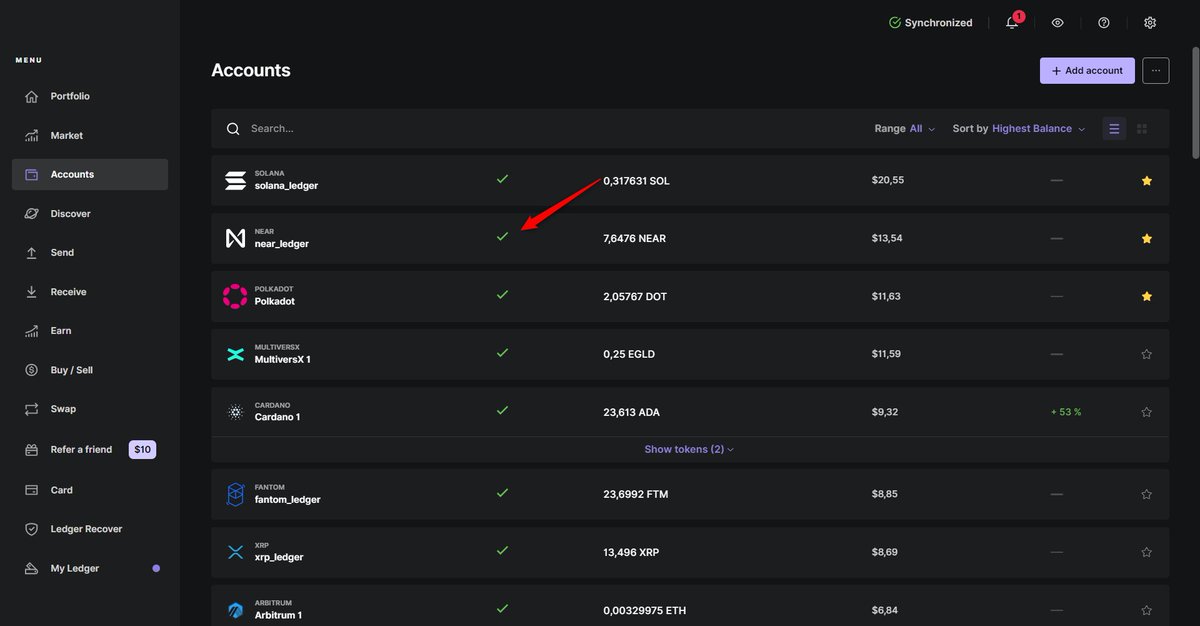The height and width of the screenshot is (626, 1200).
Task: Open Send in the sidebar
Action: [90, 253]
